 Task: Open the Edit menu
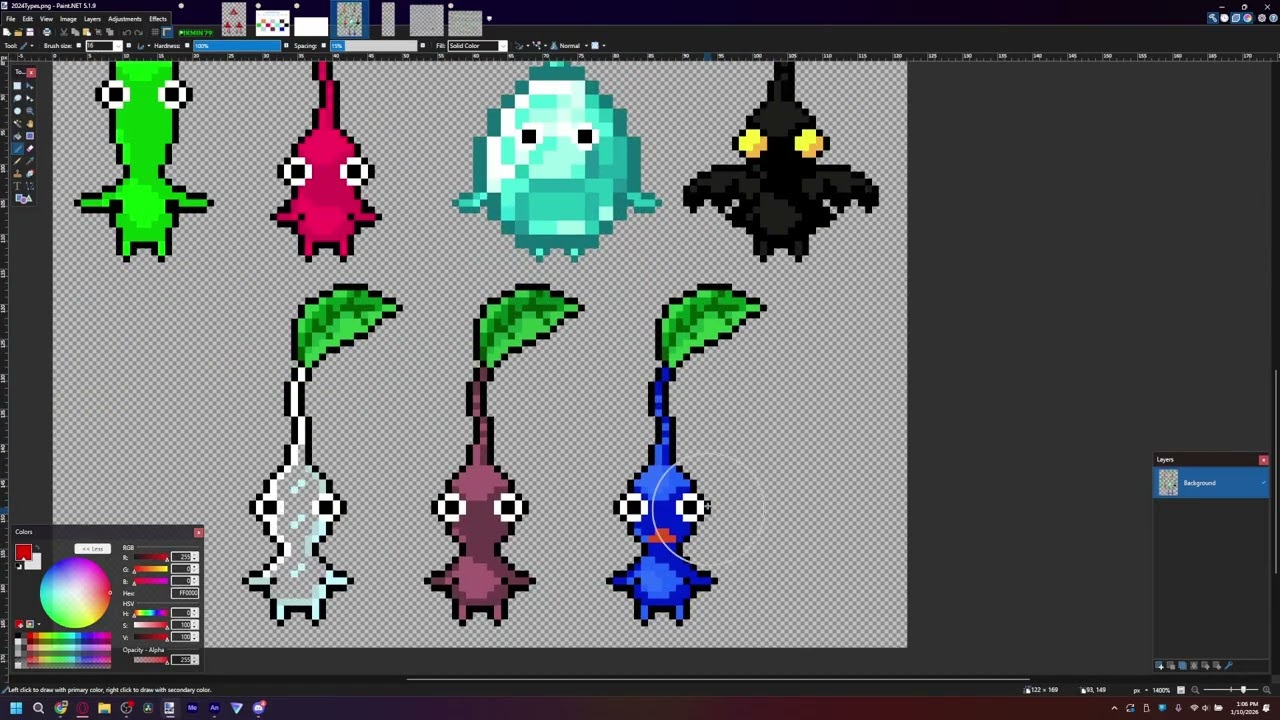coord(28,19)
